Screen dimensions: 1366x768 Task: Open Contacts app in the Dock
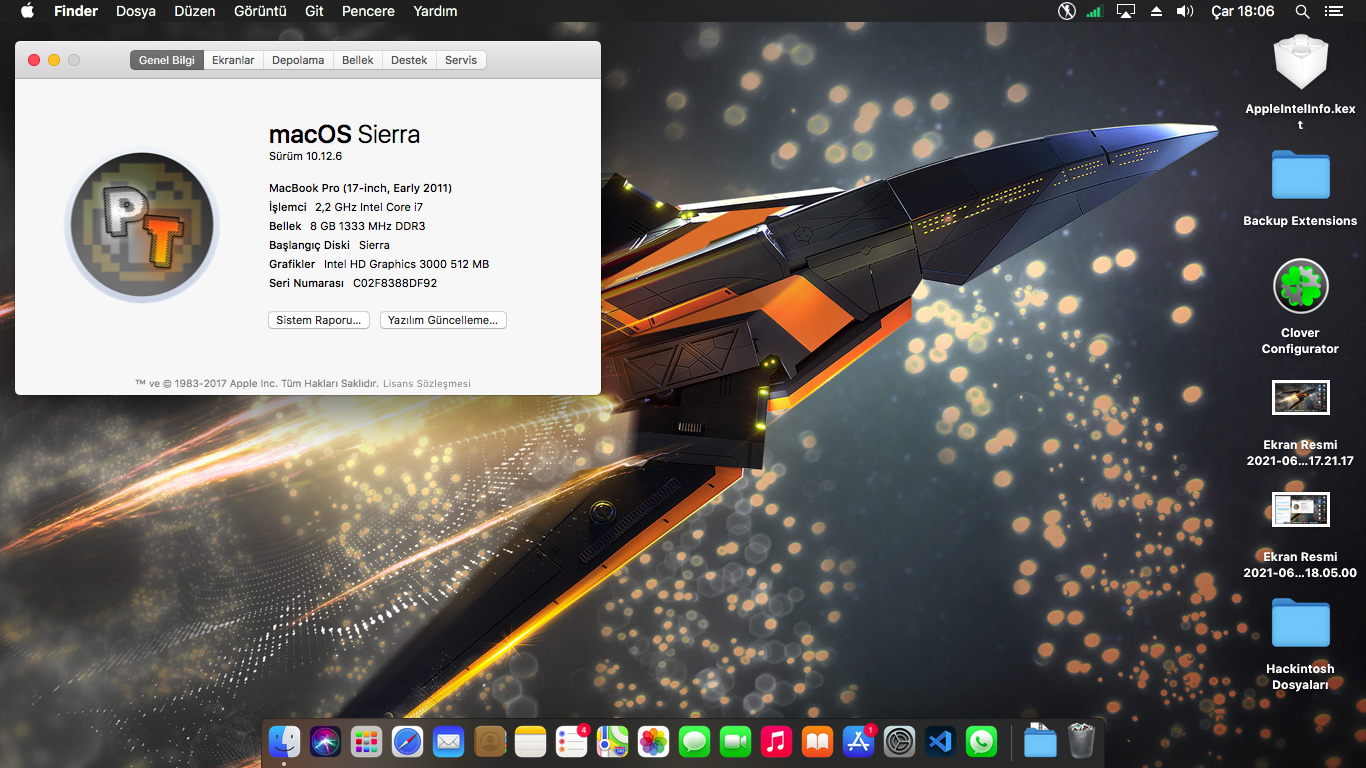[490, 741]
